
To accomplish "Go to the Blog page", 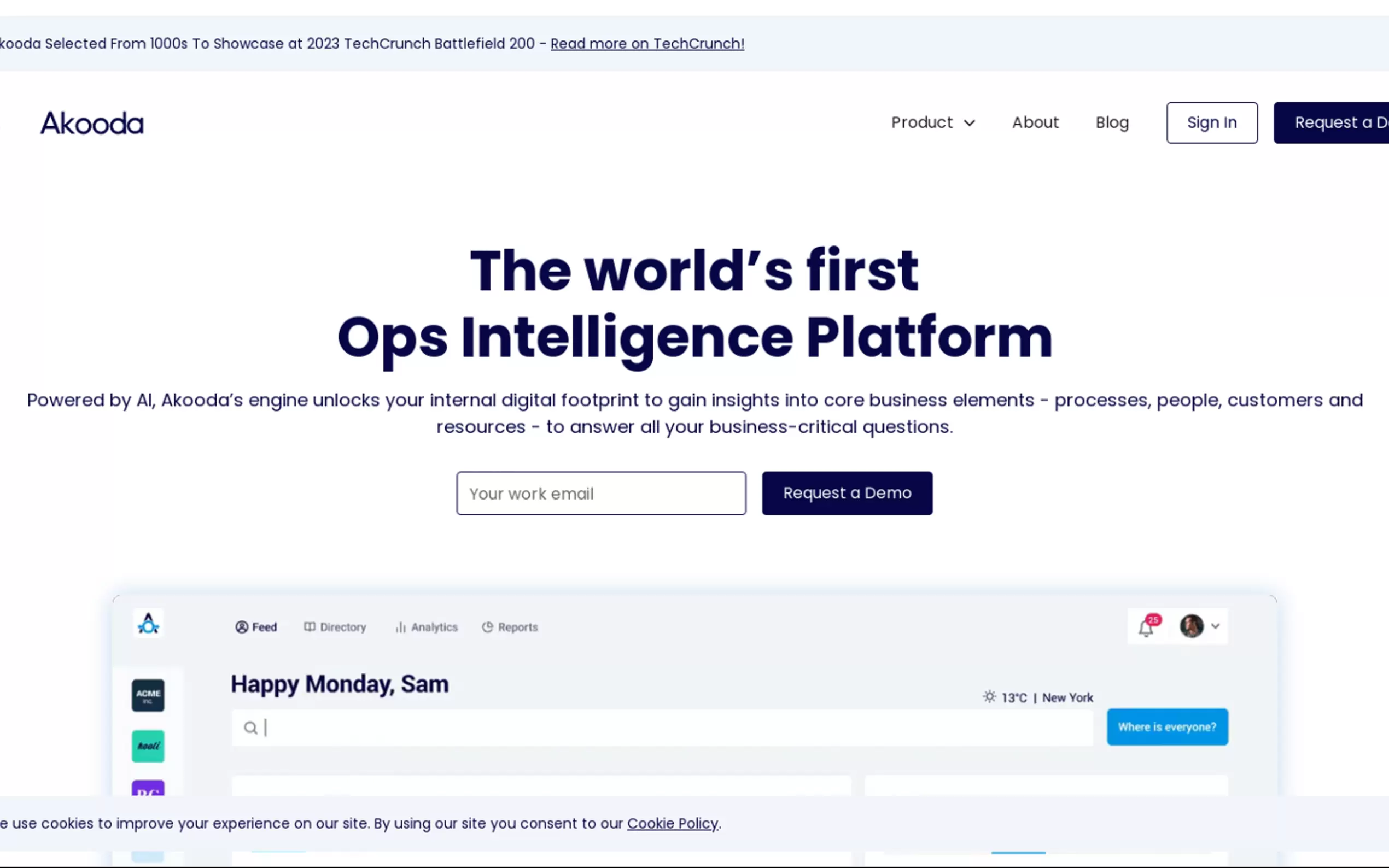I will click(x=1112, y=122).
